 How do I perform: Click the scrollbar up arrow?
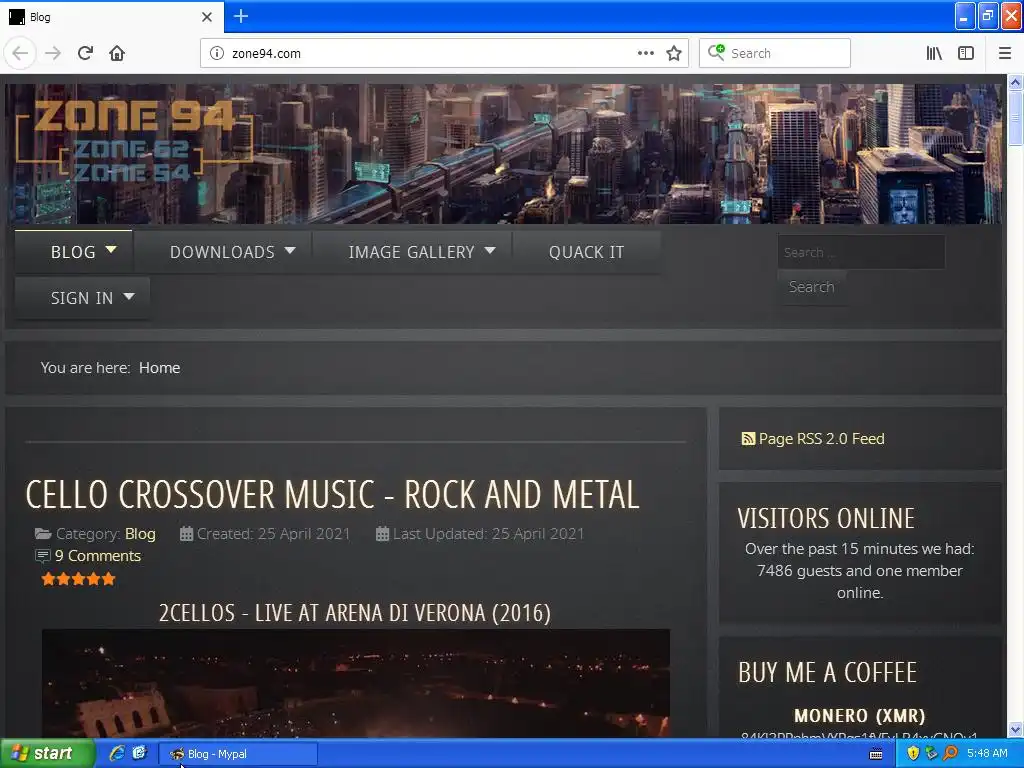click(x=1015, y=82)
